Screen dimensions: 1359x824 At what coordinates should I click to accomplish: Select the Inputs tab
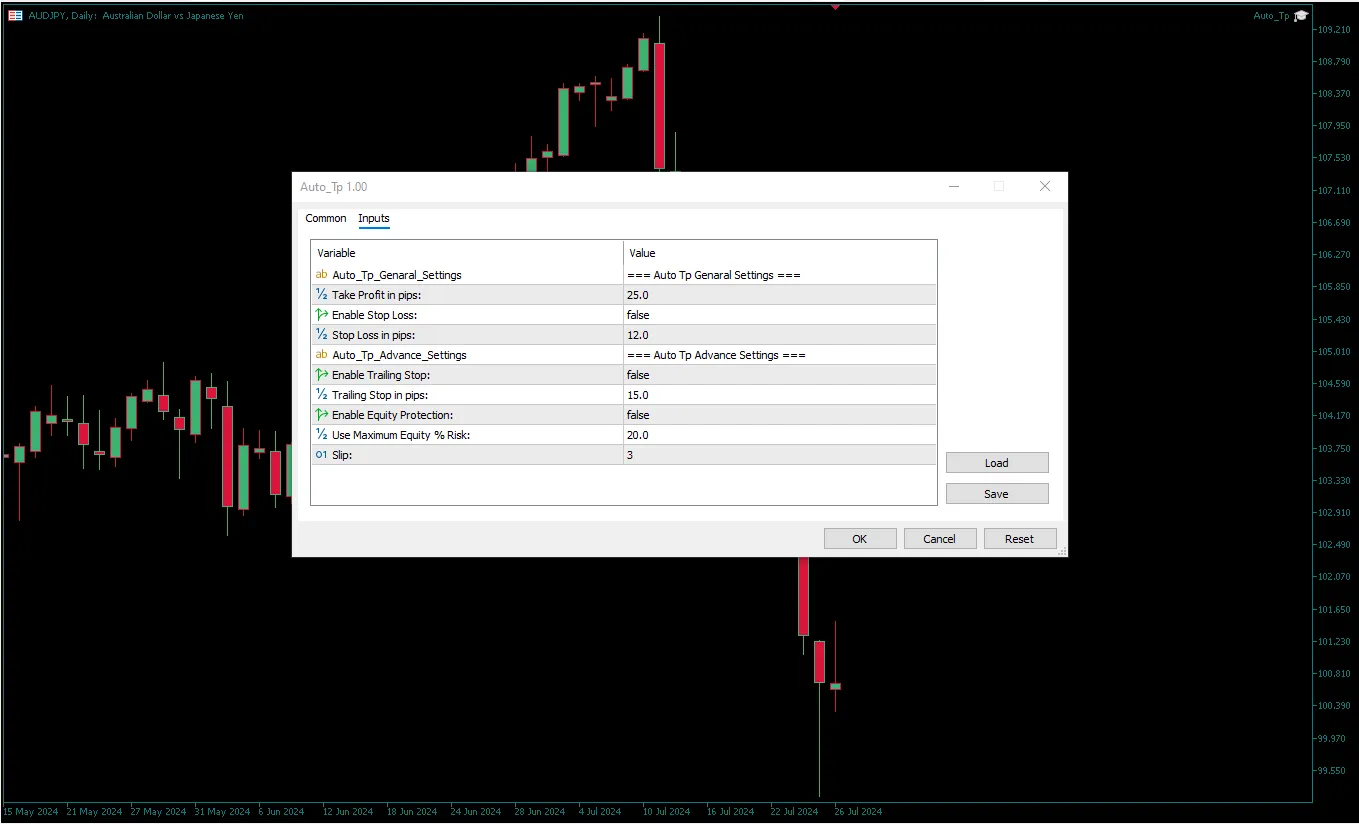[x=374, y=218]
